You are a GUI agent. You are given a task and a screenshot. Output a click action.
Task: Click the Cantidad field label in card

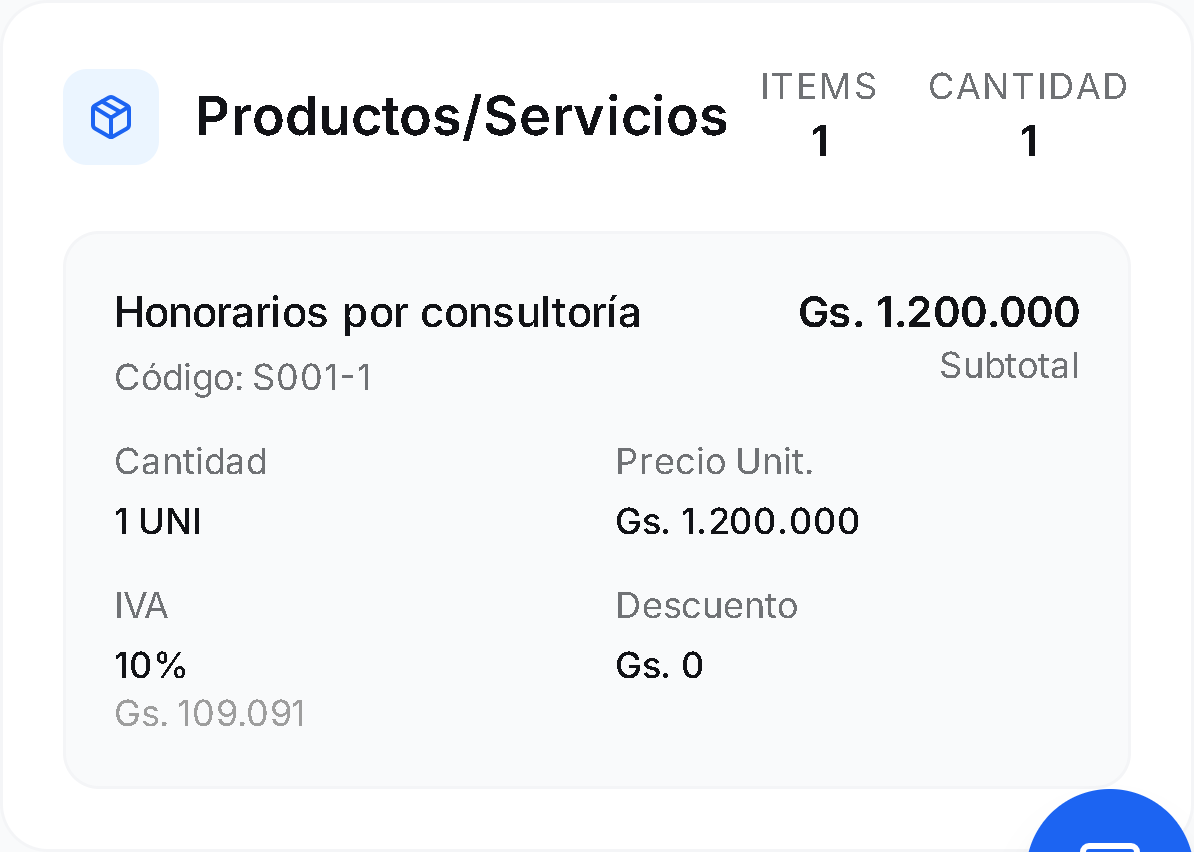tap(190, 462)
